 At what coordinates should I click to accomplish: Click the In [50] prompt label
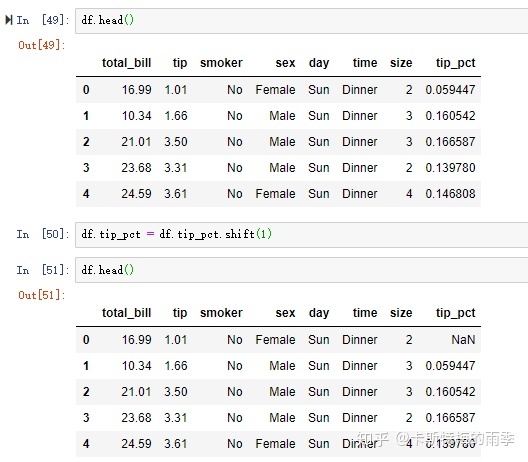(x=42, y=234)
